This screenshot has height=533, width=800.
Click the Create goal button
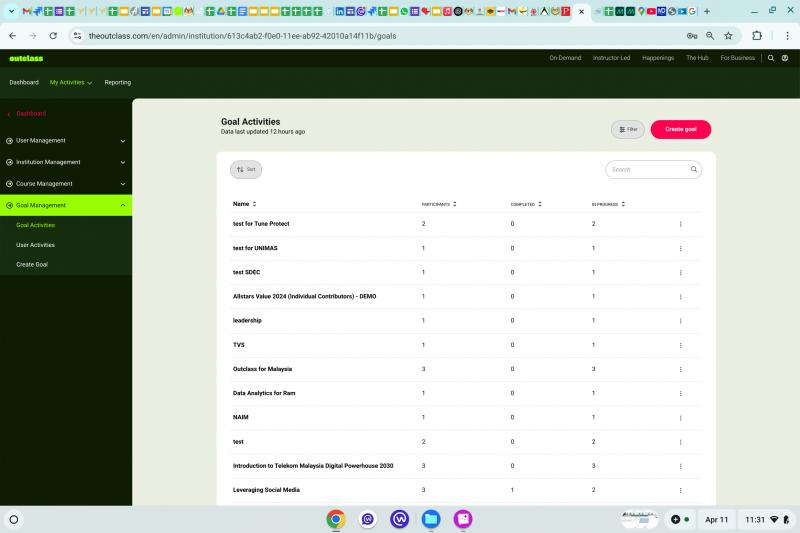(681, 129)
